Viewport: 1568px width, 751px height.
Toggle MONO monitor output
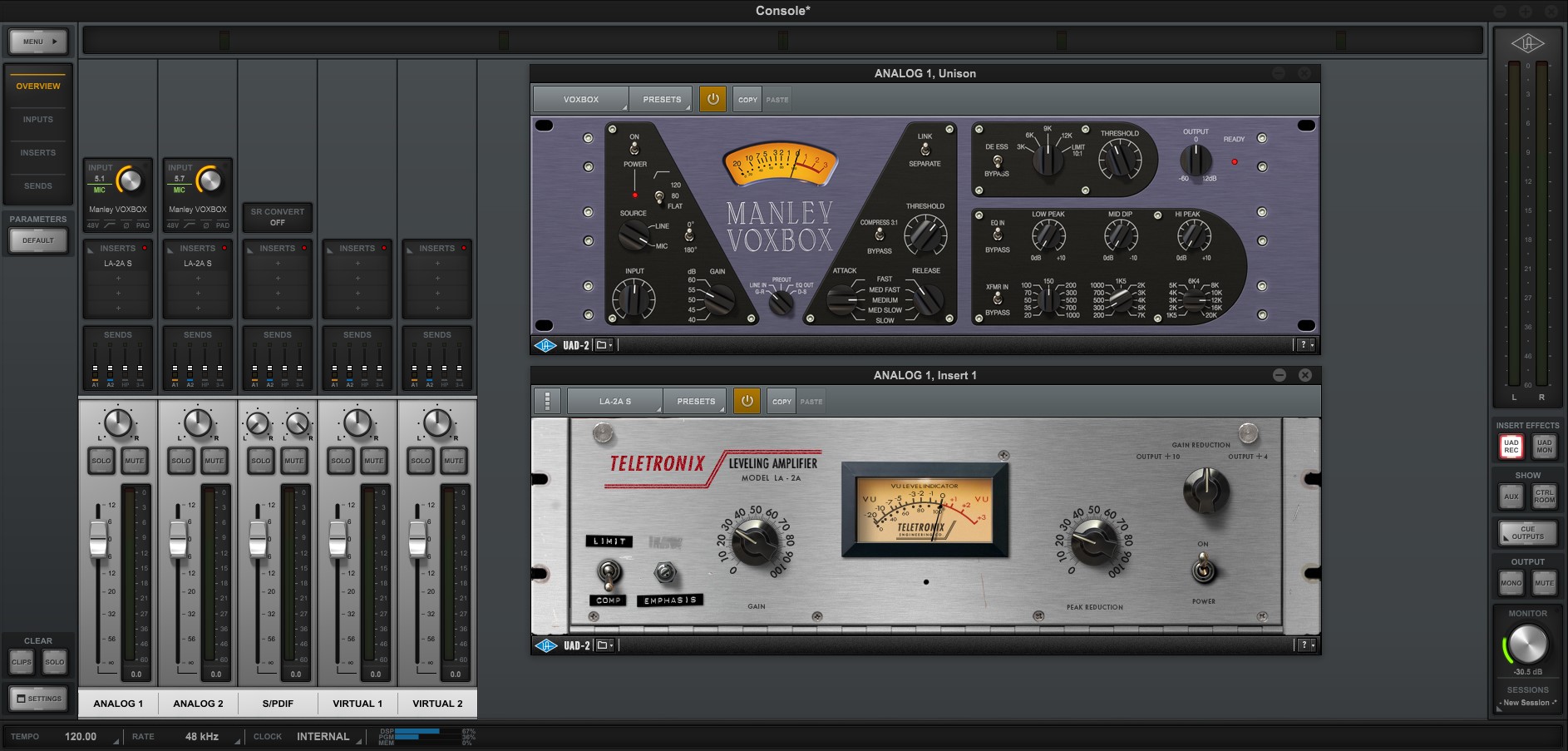pyautogui.click(x=1511, y=583)
